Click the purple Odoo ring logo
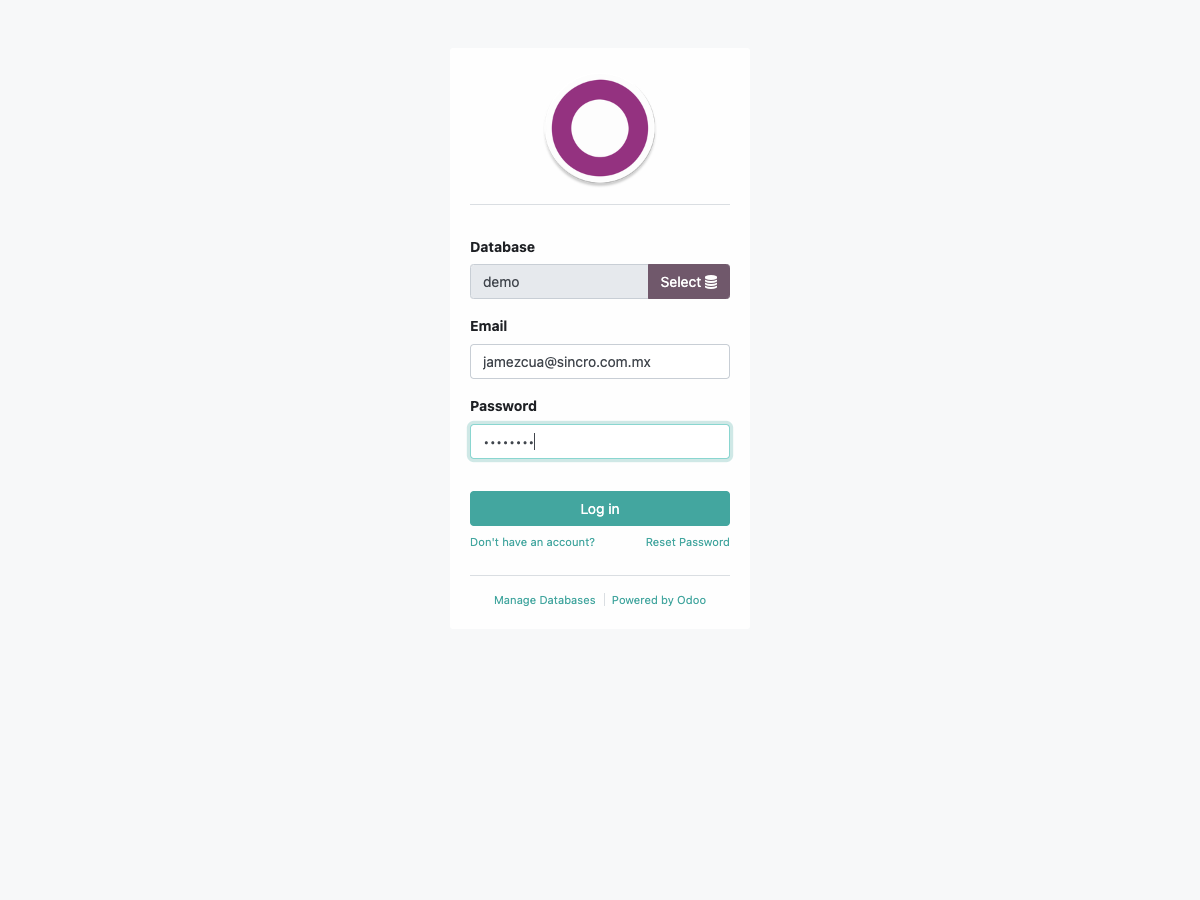Screen dimensions: 1200x900 (x=600, y=128)
